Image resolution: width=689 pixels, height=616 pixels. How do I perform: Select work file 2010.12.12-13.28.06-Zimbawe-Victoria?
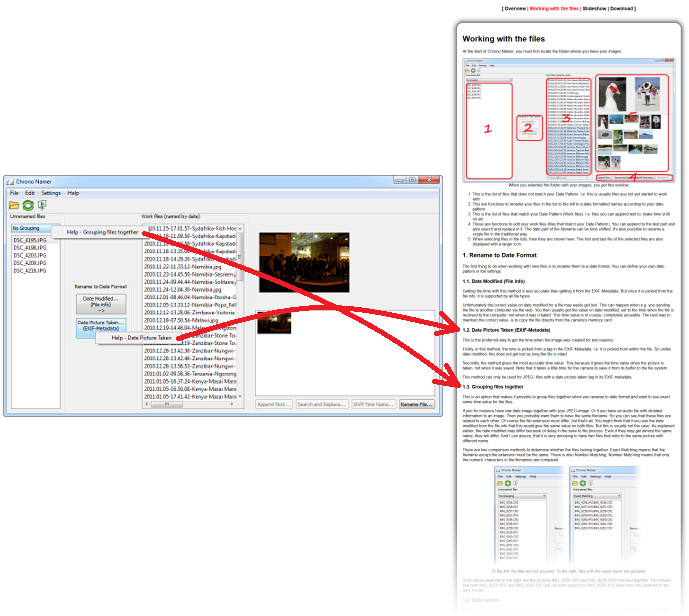[190, 312]
